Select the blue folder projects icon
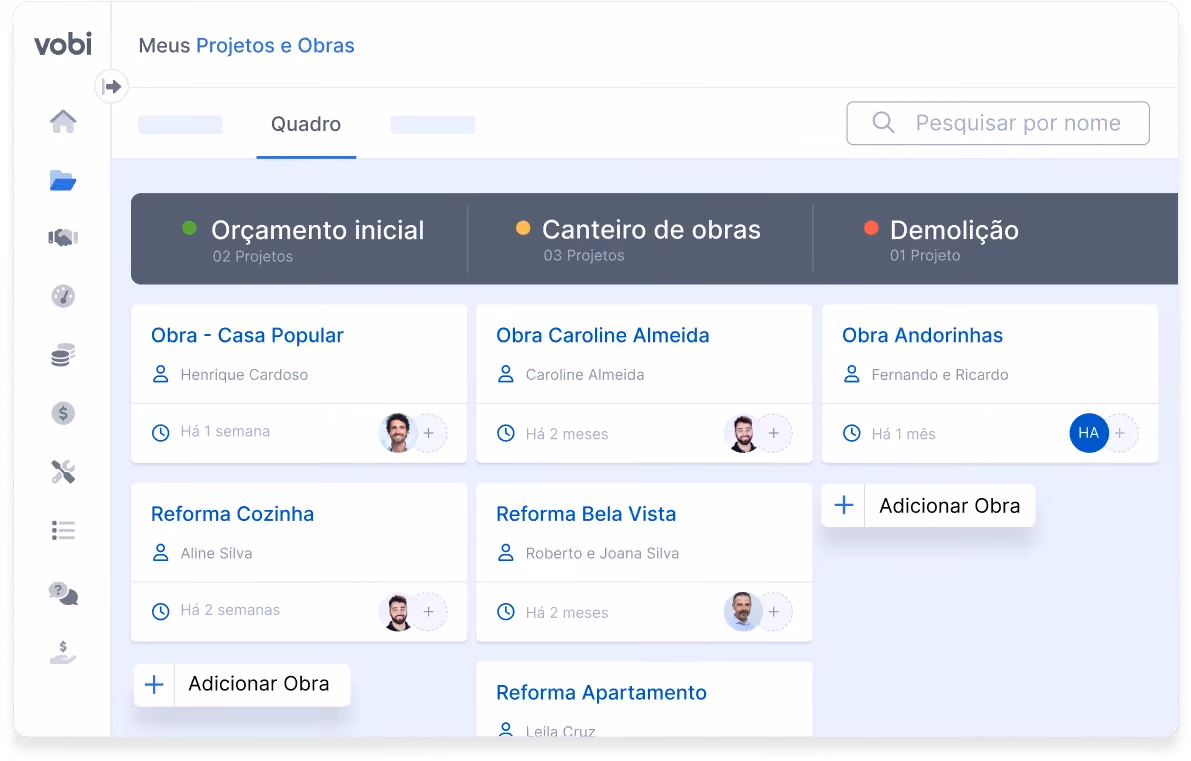This screenshot has width=1191, height=761. tap(63, 181)
